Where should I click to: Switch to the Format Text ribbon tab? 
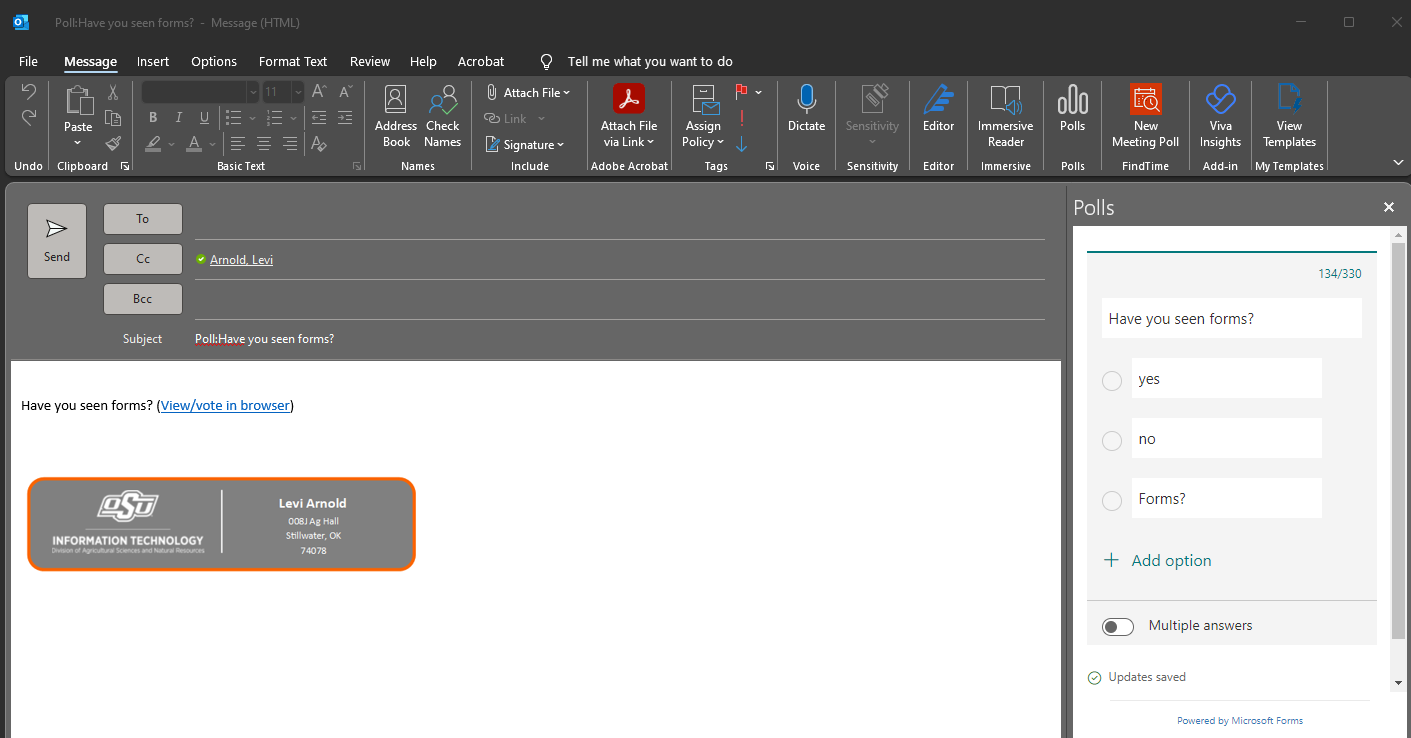point(292,61)
